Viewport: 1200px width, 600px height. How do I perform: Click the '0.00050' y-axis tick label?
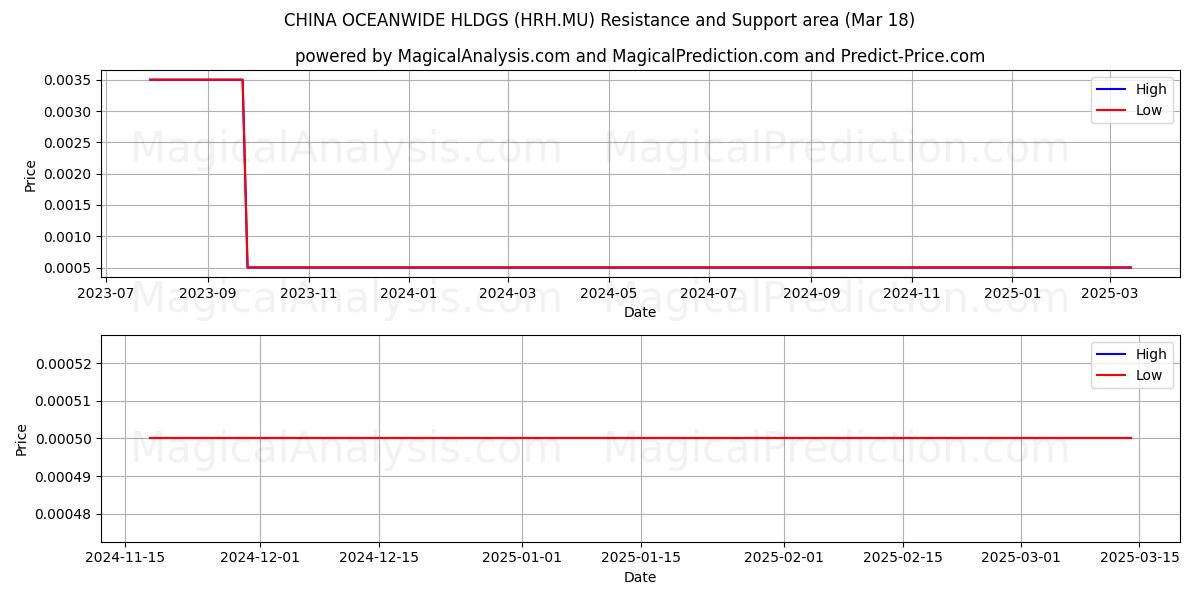point(62,439)
